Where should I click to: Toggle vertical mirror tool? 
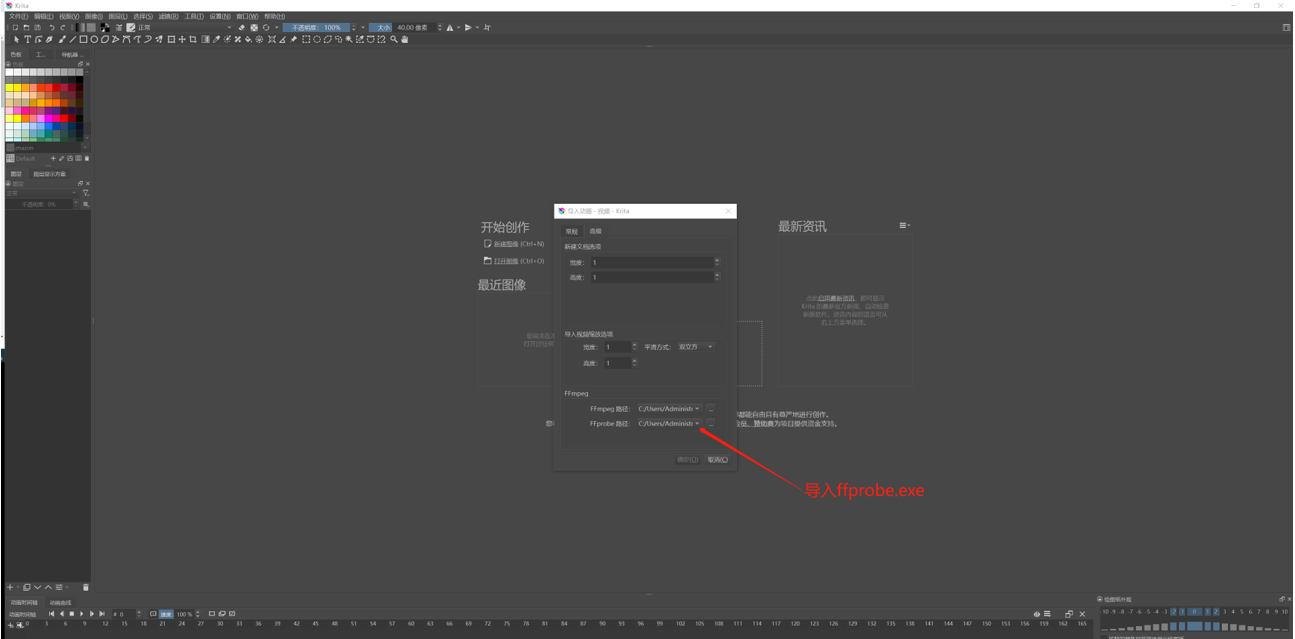468,28
